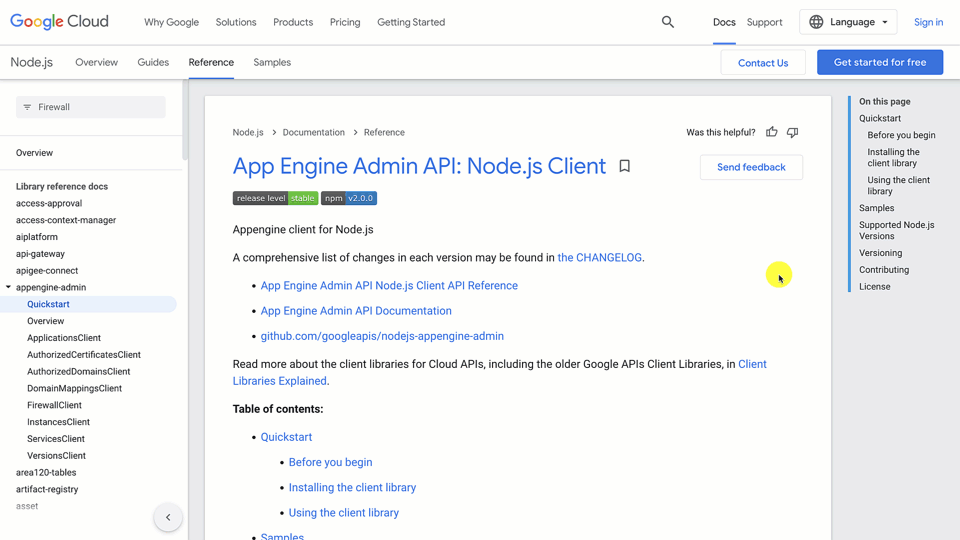Viewport: 960px width, 540px height.
Task: Bookmark this page with bookmark icon
Action: tap(624, 166)
